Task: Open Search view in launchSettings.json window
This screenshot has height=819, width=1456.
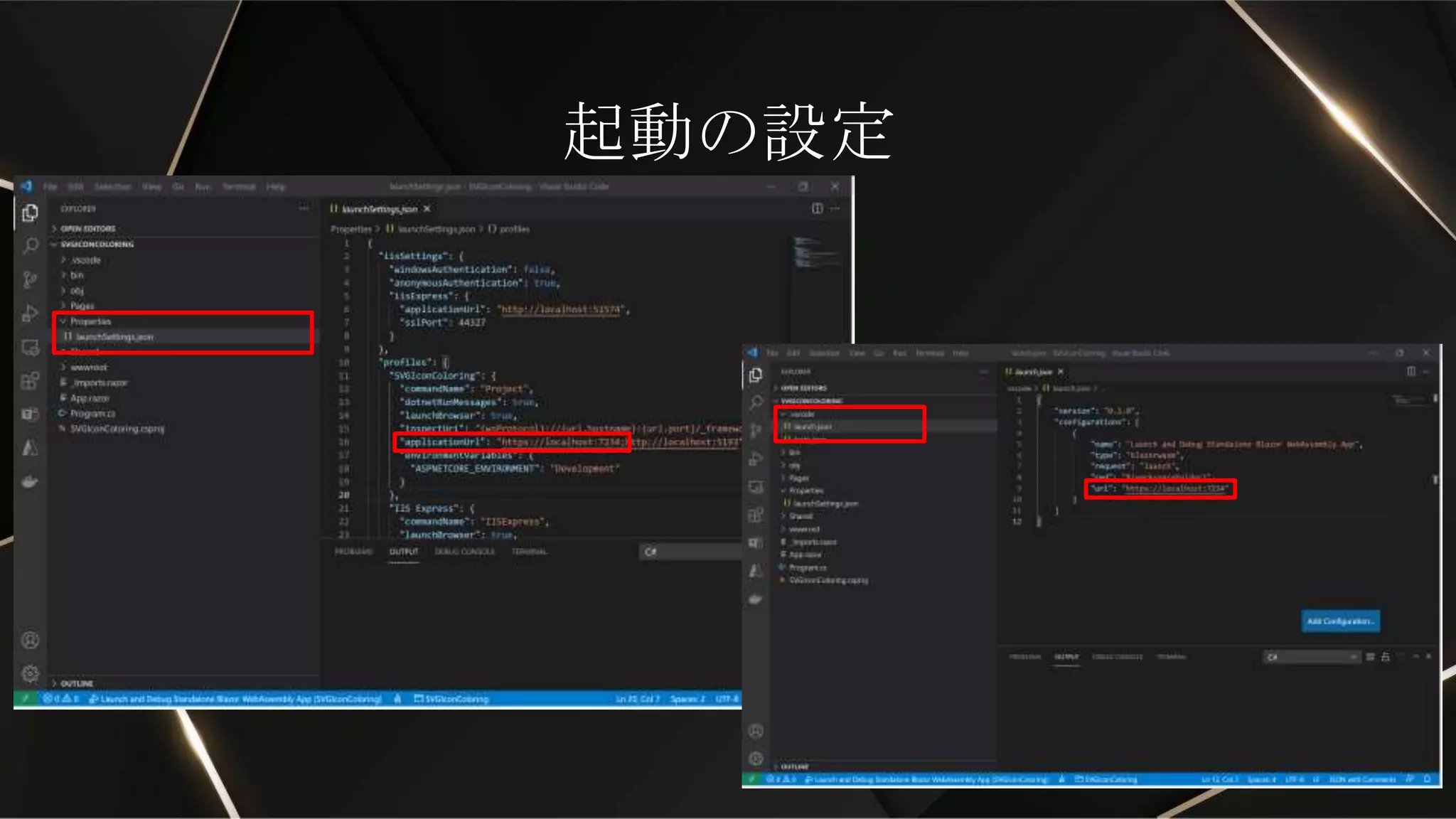Action: pos(30,246)
